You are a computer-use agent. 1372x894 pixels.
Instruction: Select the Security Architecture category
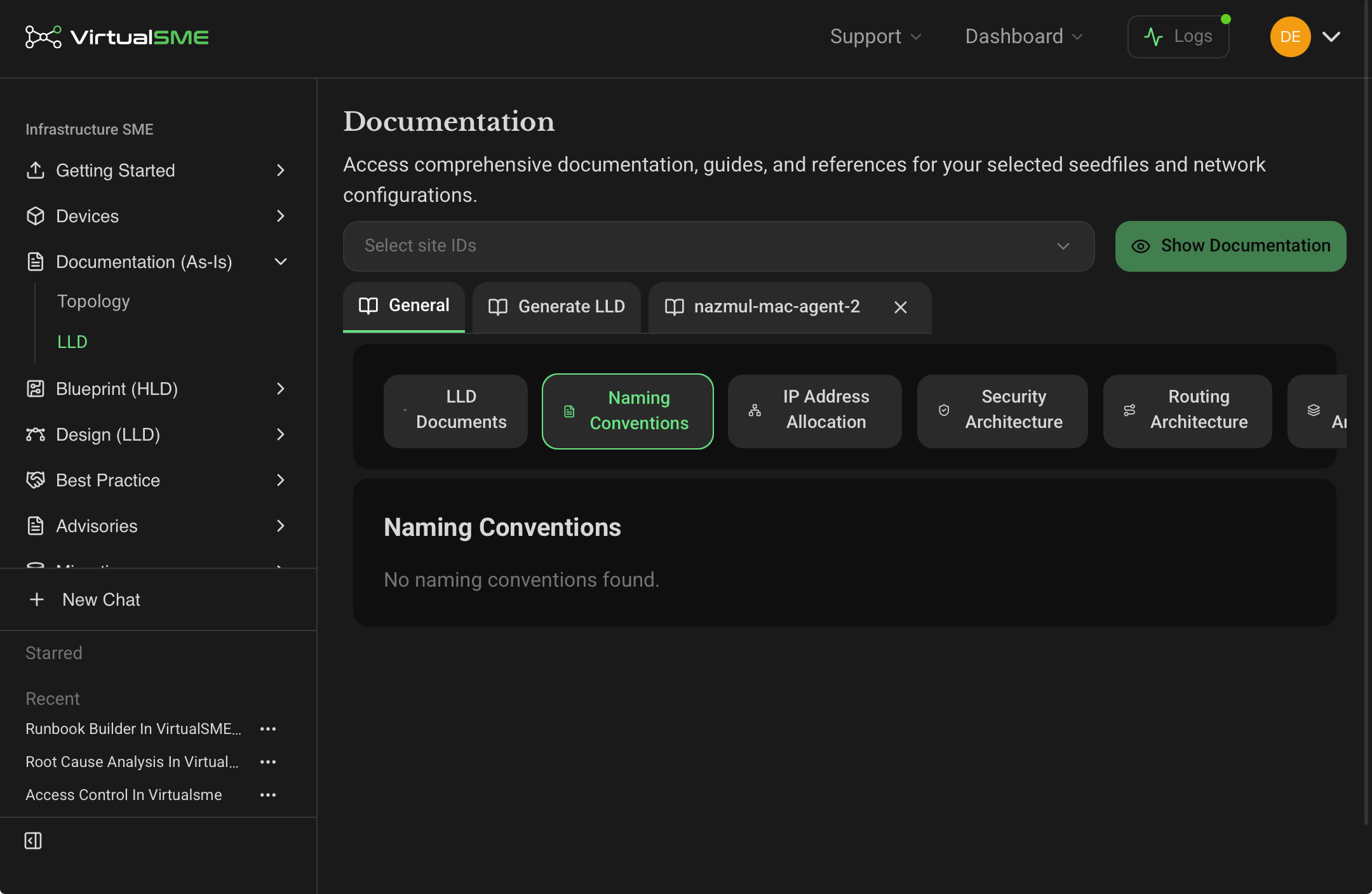coord(1002,411)
